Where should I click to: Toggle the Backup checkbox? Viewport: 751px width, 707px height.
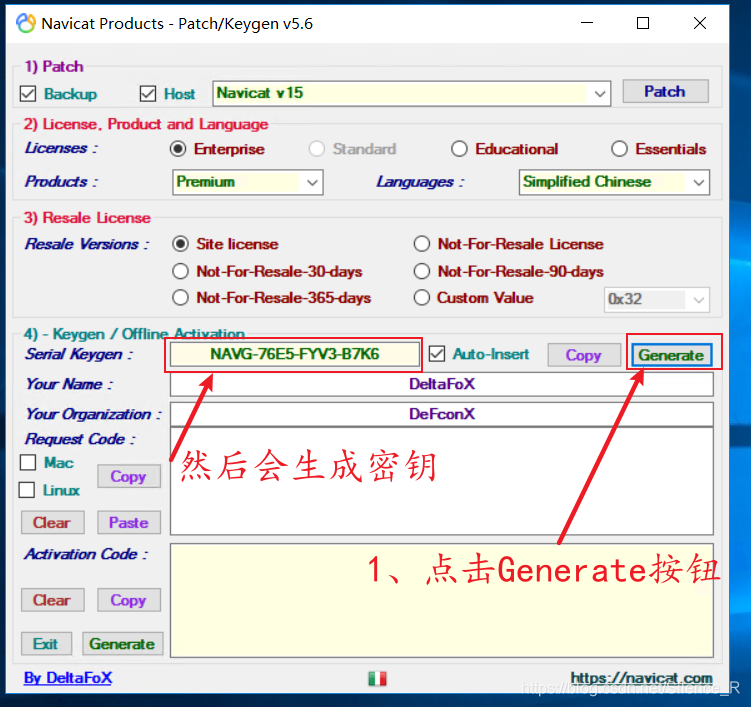(28, 94)
